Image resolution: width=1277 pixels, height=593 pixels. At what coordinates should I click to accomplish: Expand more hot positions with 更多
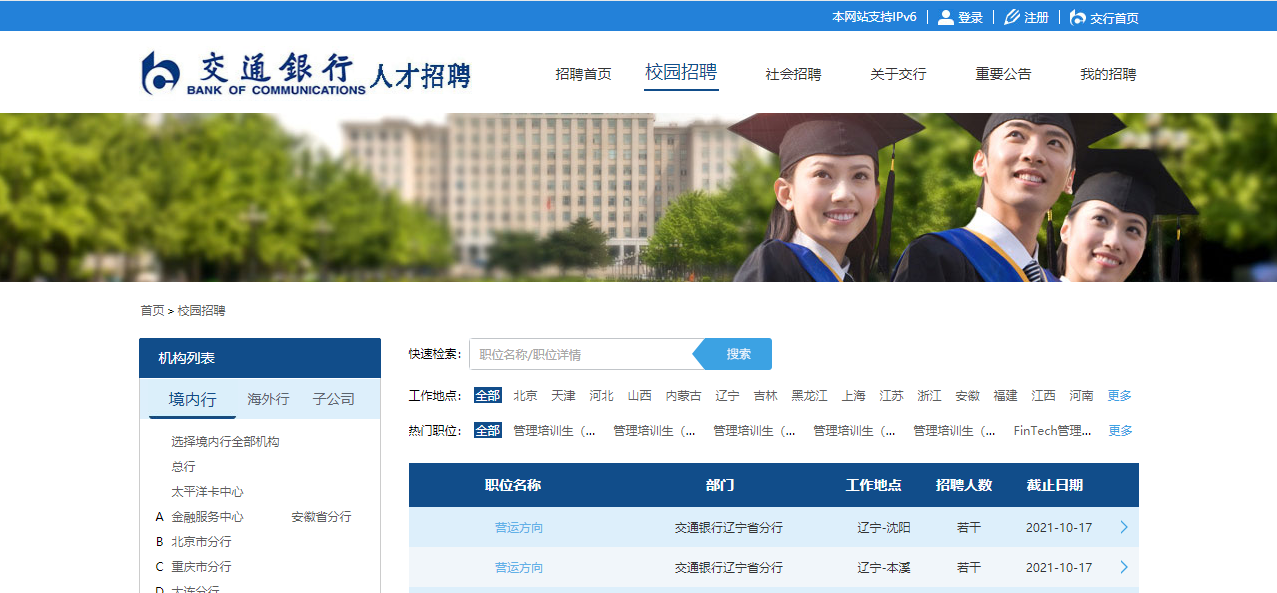pyautogui.click(x=1120, y=431)
